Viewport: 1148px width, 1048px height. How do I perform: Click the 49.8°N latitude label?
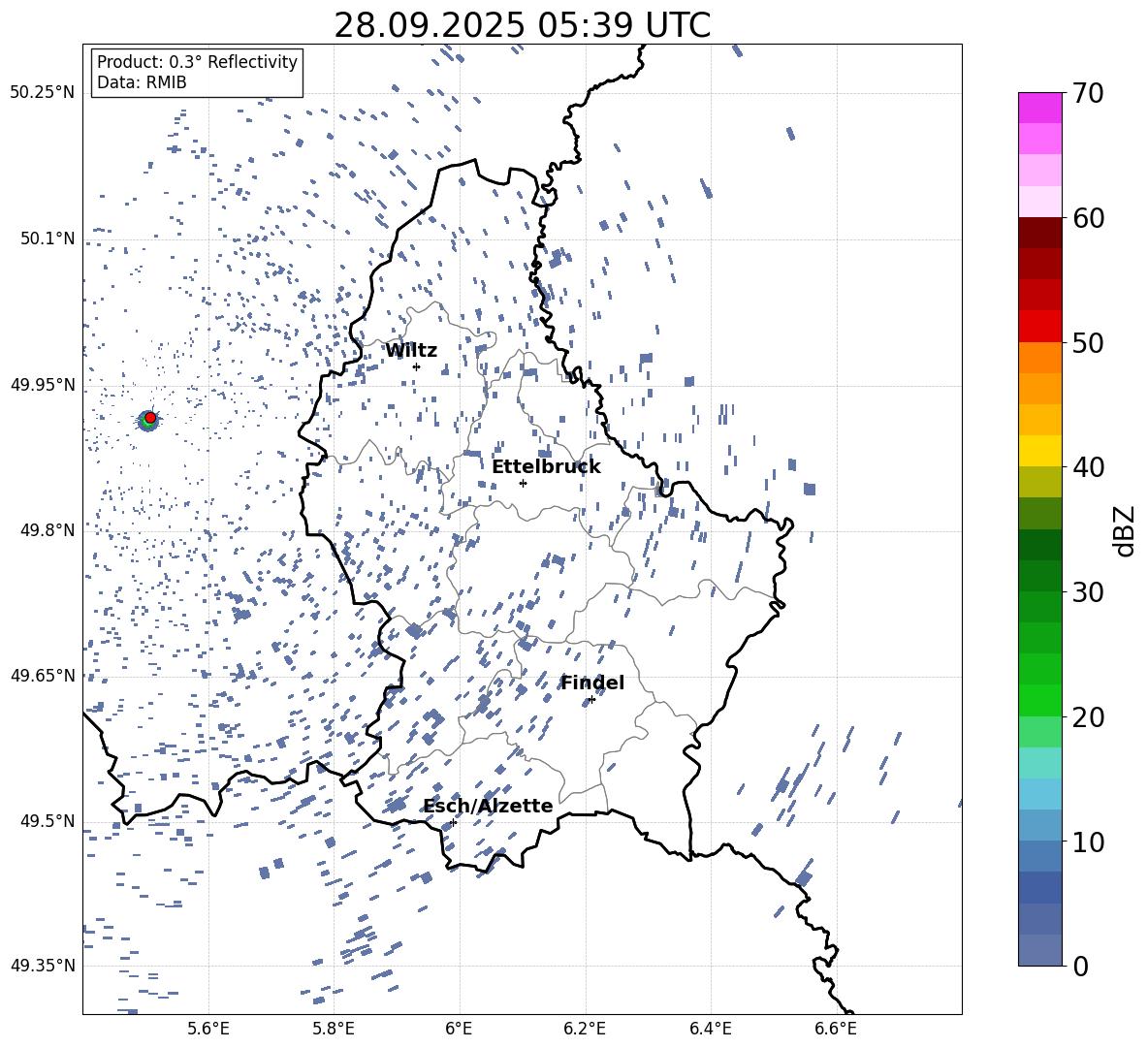[x=47, y=530]
